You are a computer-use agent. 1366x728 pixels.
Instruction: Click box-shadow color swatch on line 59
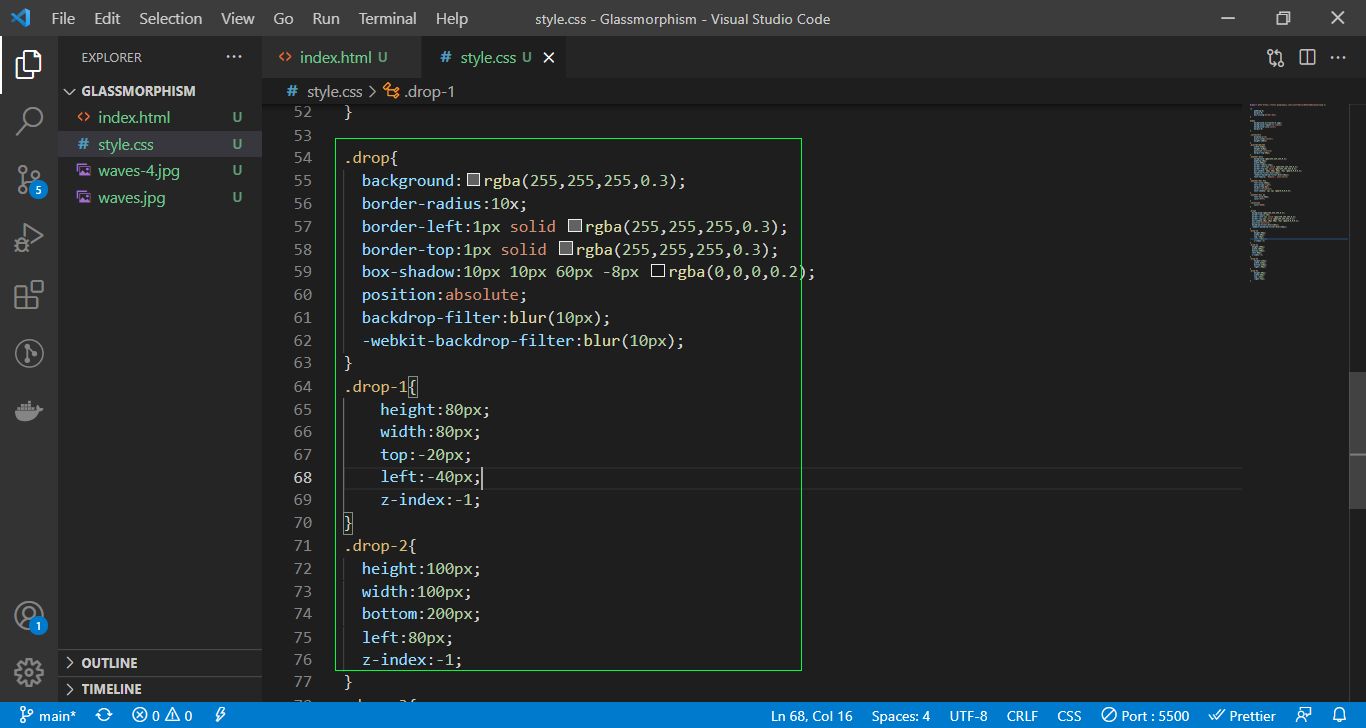(658, 271)
